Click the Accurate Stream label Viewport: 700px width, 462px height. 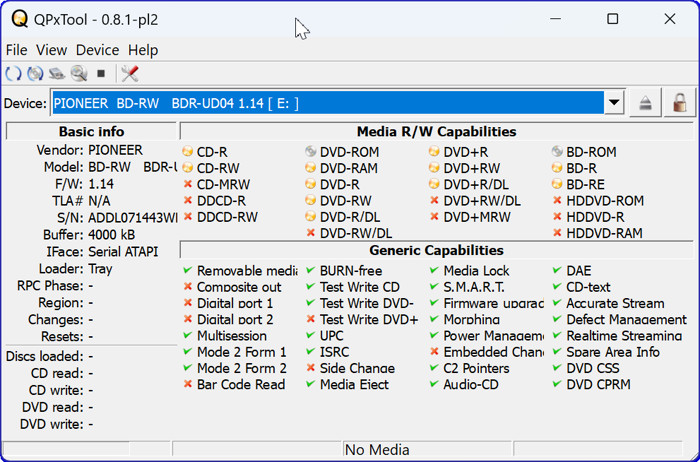tap(615, 303)
